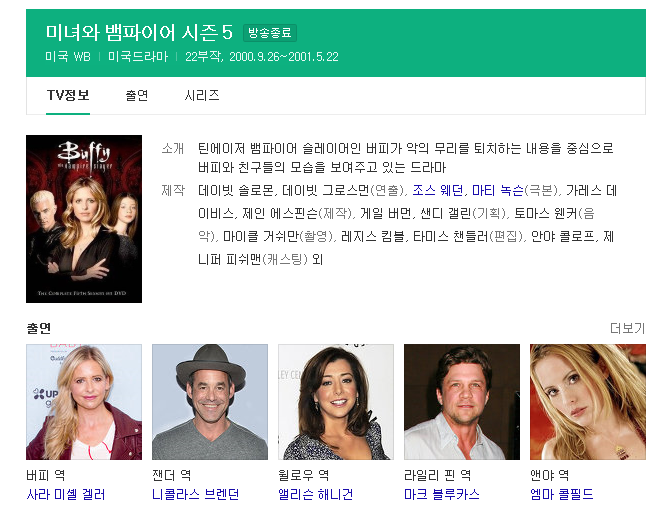Image resolution: width=666 pixels, height=516 pixels.
Task: Click the title 미녀와 뱀파이어 시즌 5
Action: (139, 32)
